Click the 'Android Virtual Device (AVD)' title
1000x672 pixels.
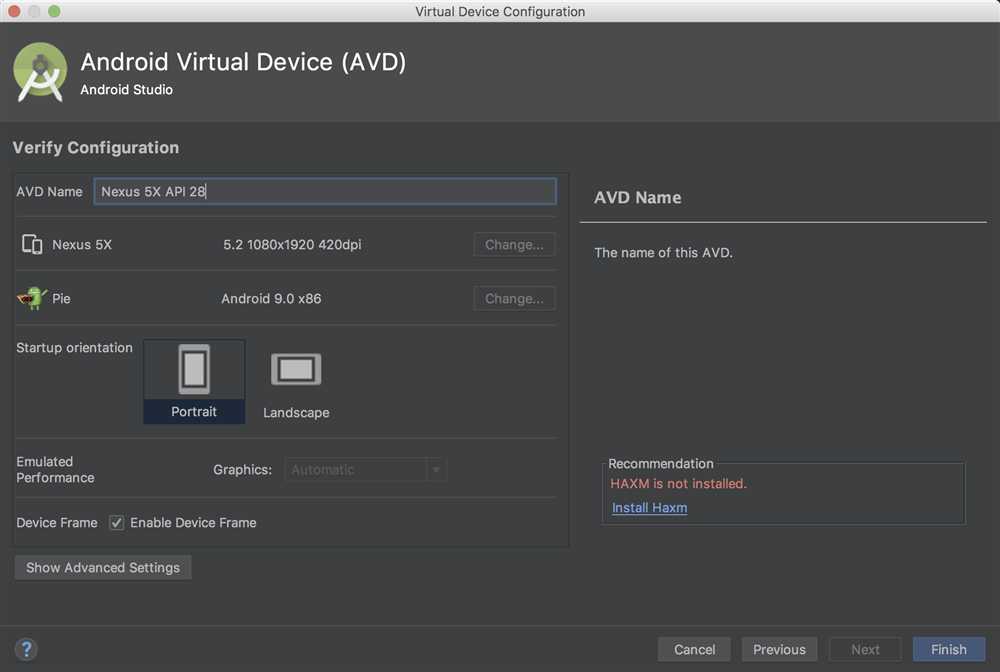point(243,62)
